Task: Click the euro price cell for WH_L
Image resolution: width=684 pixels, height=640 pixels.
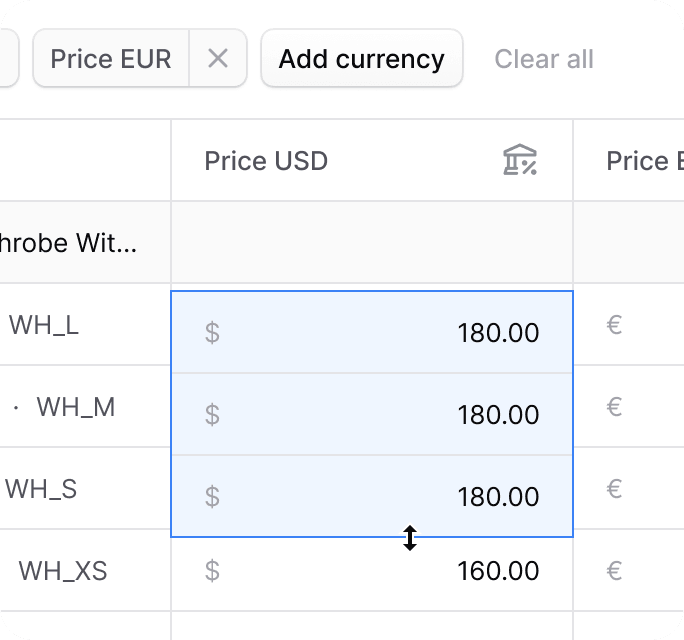Action: (630, 325)
